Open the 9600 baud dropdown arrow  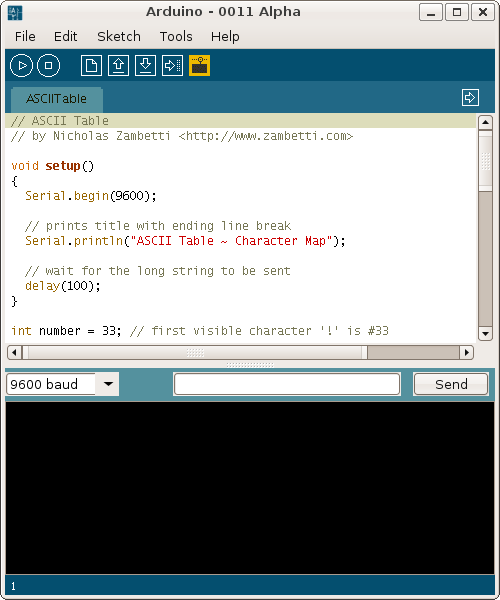click(108, 384)
